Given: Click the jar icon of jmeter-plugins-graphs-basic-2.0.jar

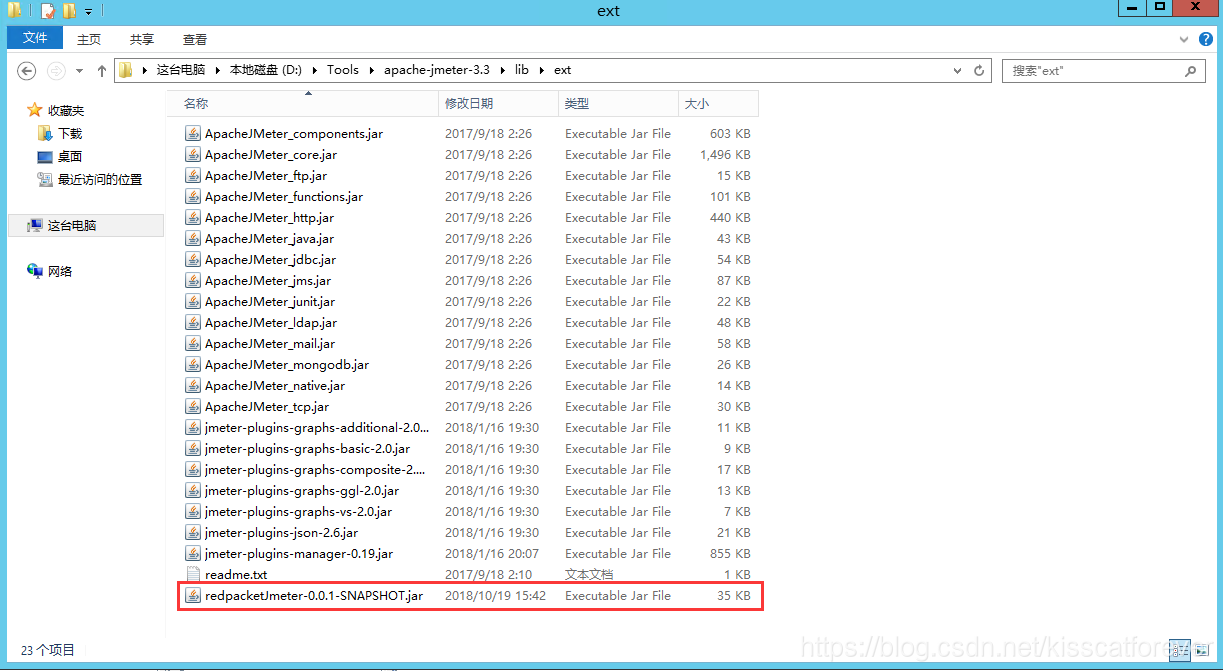Looking at the screenshot, I should 193,448.
